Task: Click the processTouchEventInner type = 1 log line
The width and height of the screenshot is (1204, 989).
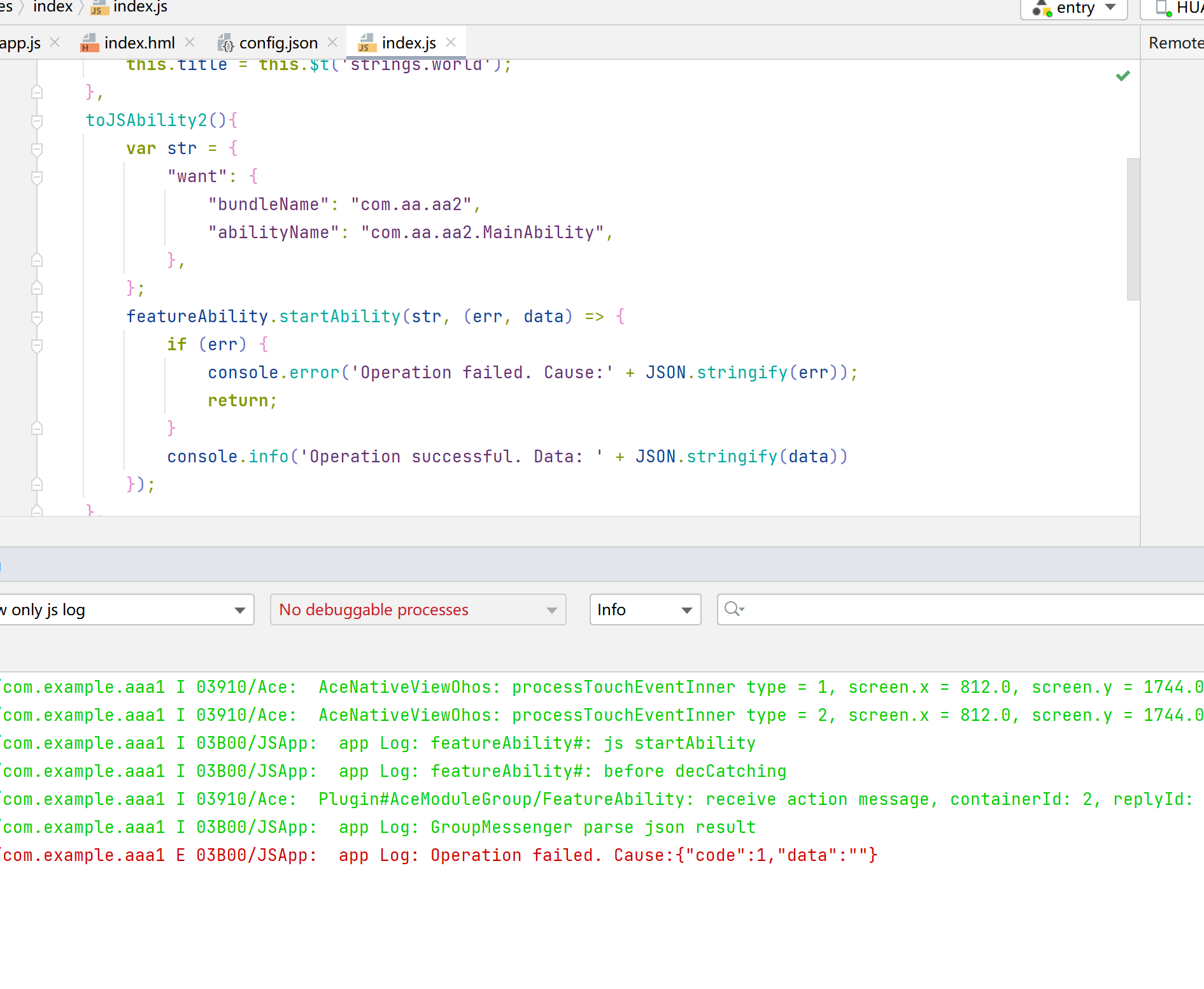Action: click(x=602, y=687)
